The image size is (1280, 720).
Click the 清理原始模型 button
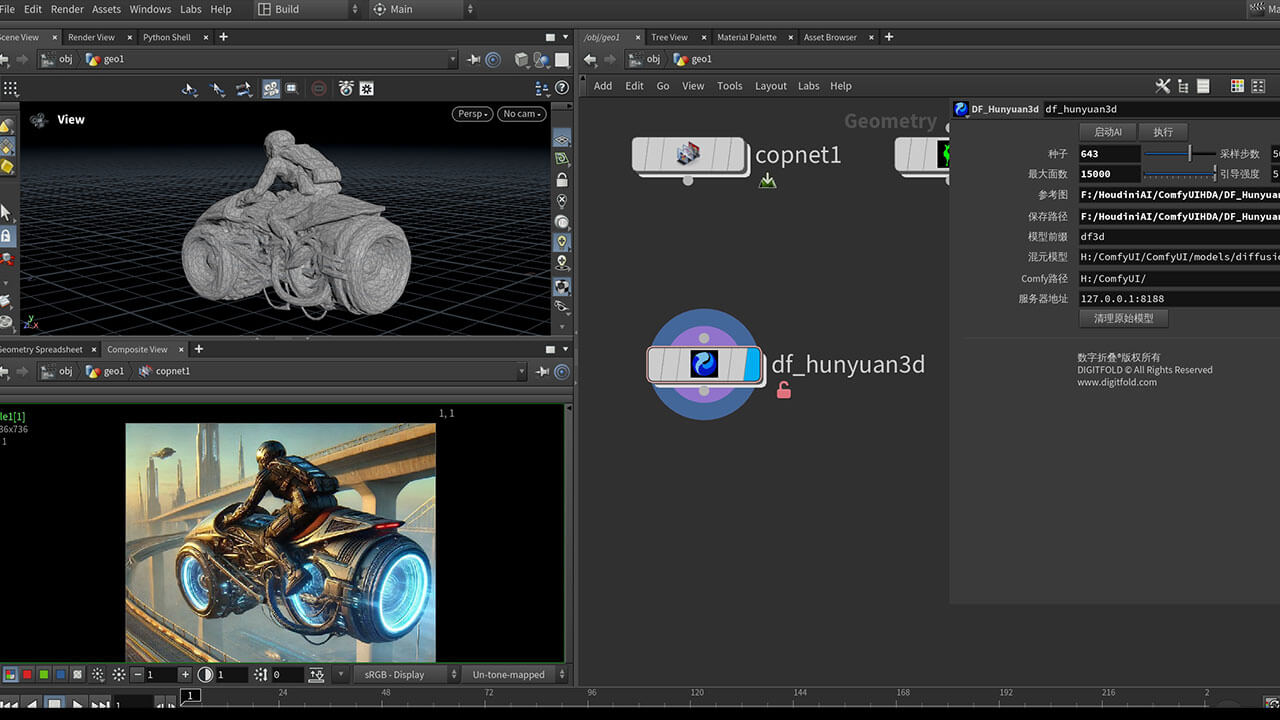pyautogui.click(x=1123, y=319)
